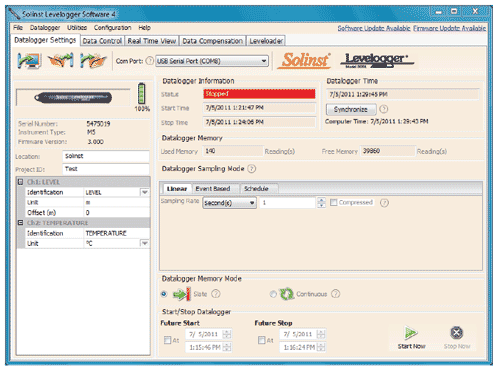Screen dimensions: 500x374
Task: Switch to the Real Time View tab
Action: pos(152,41)
